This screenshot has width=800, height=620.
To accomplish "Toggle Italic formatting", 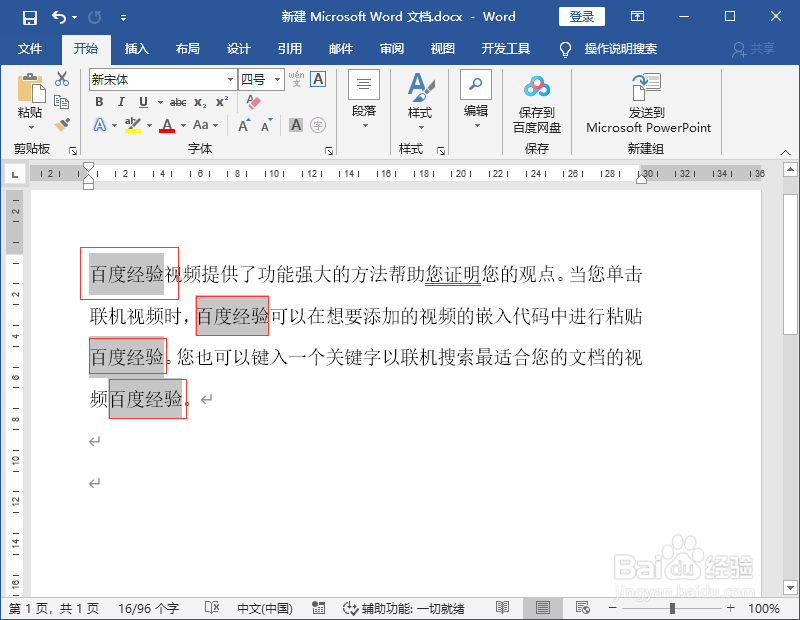I will (x=121, y=102).
